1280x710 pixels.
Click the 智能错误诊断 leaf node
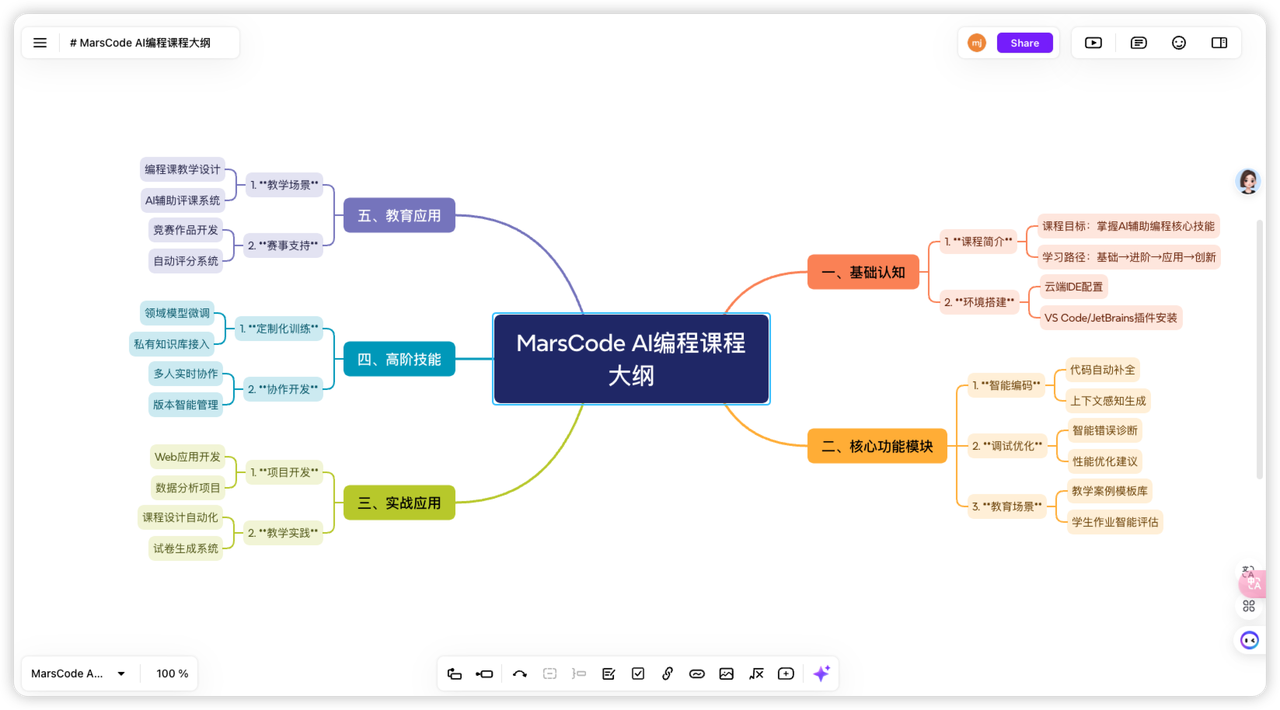click(x=1104, y=431)
